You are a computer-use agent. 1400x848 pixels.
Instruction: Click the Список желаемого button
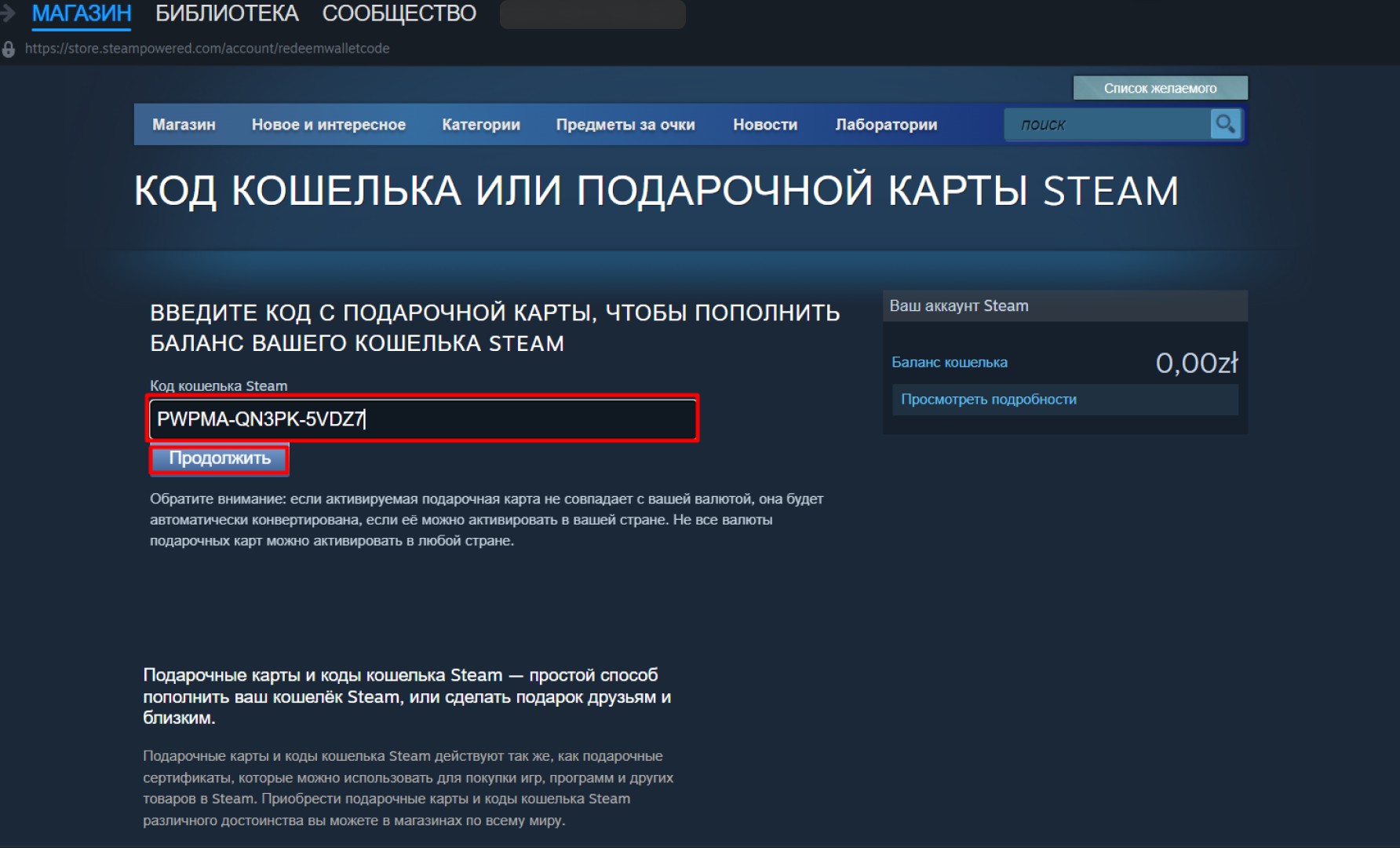(x=1161, y=88)
